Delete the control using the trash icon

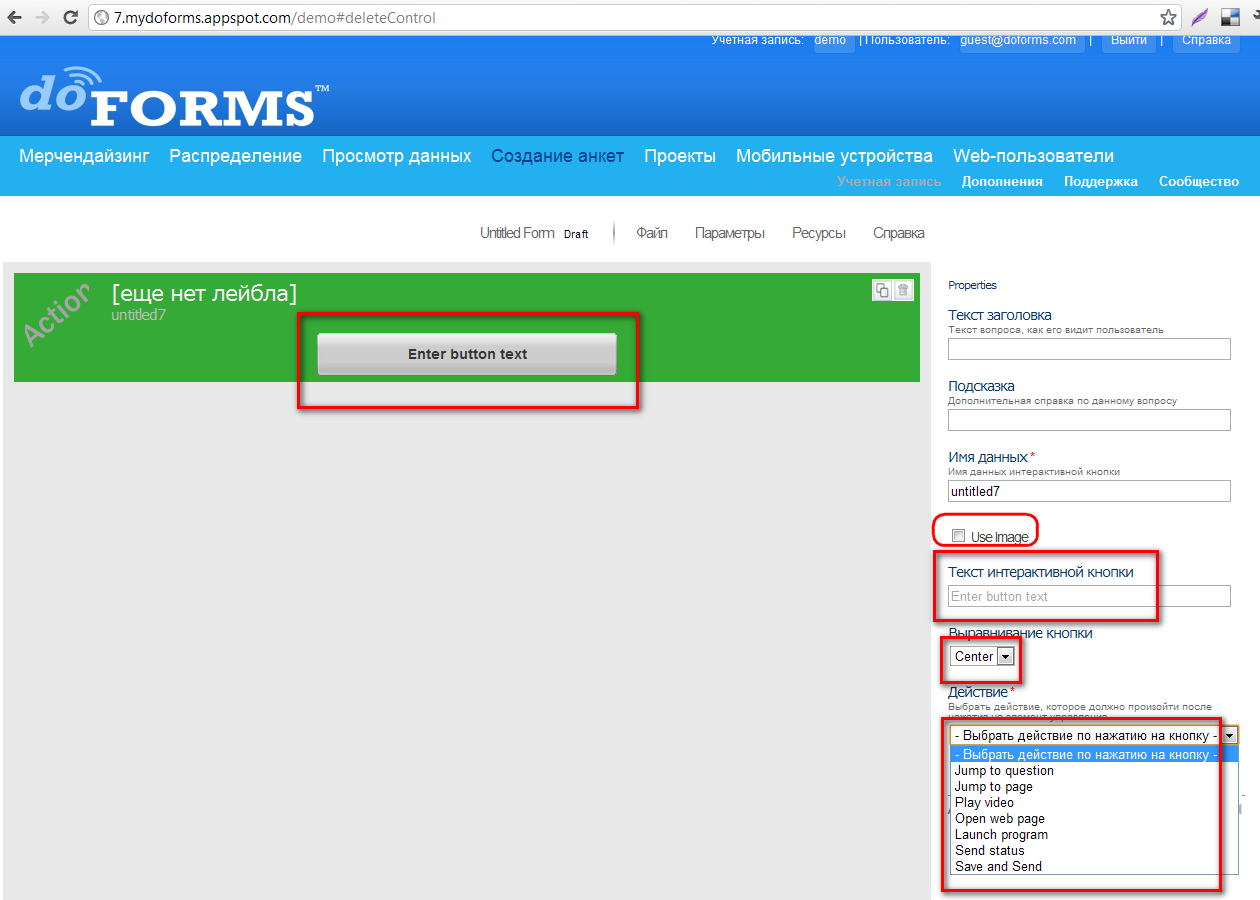(x=903, y=290)
